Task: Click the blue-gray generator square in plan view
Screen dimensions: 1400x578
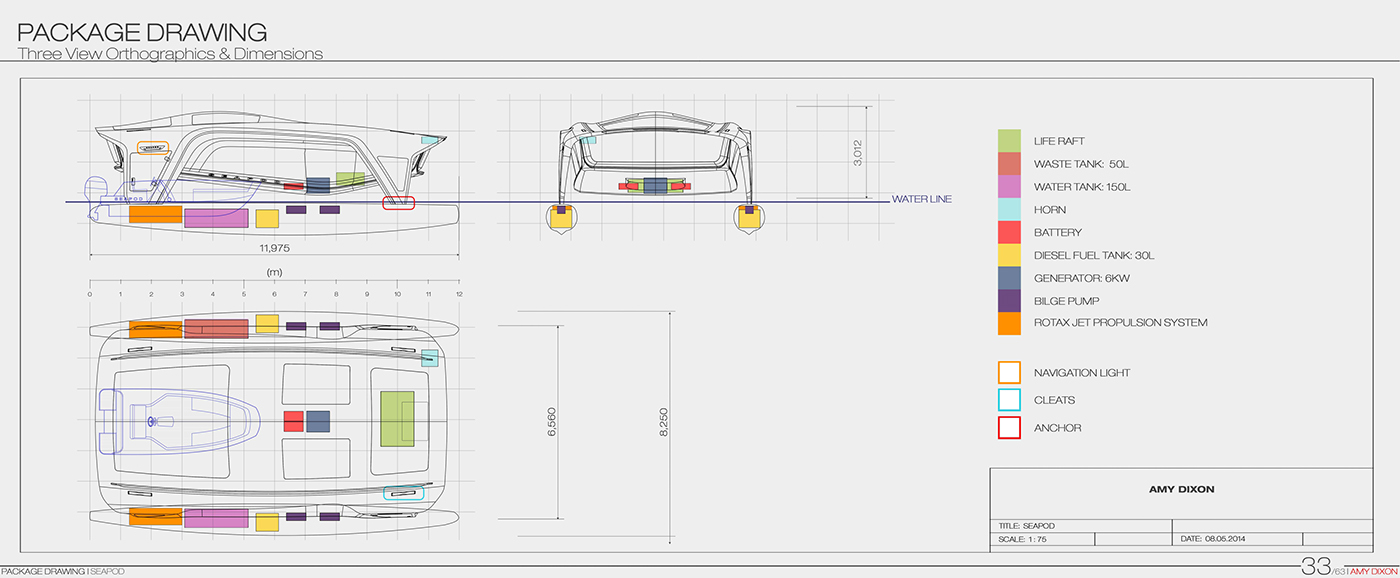Action: click(x=318, y=421)
